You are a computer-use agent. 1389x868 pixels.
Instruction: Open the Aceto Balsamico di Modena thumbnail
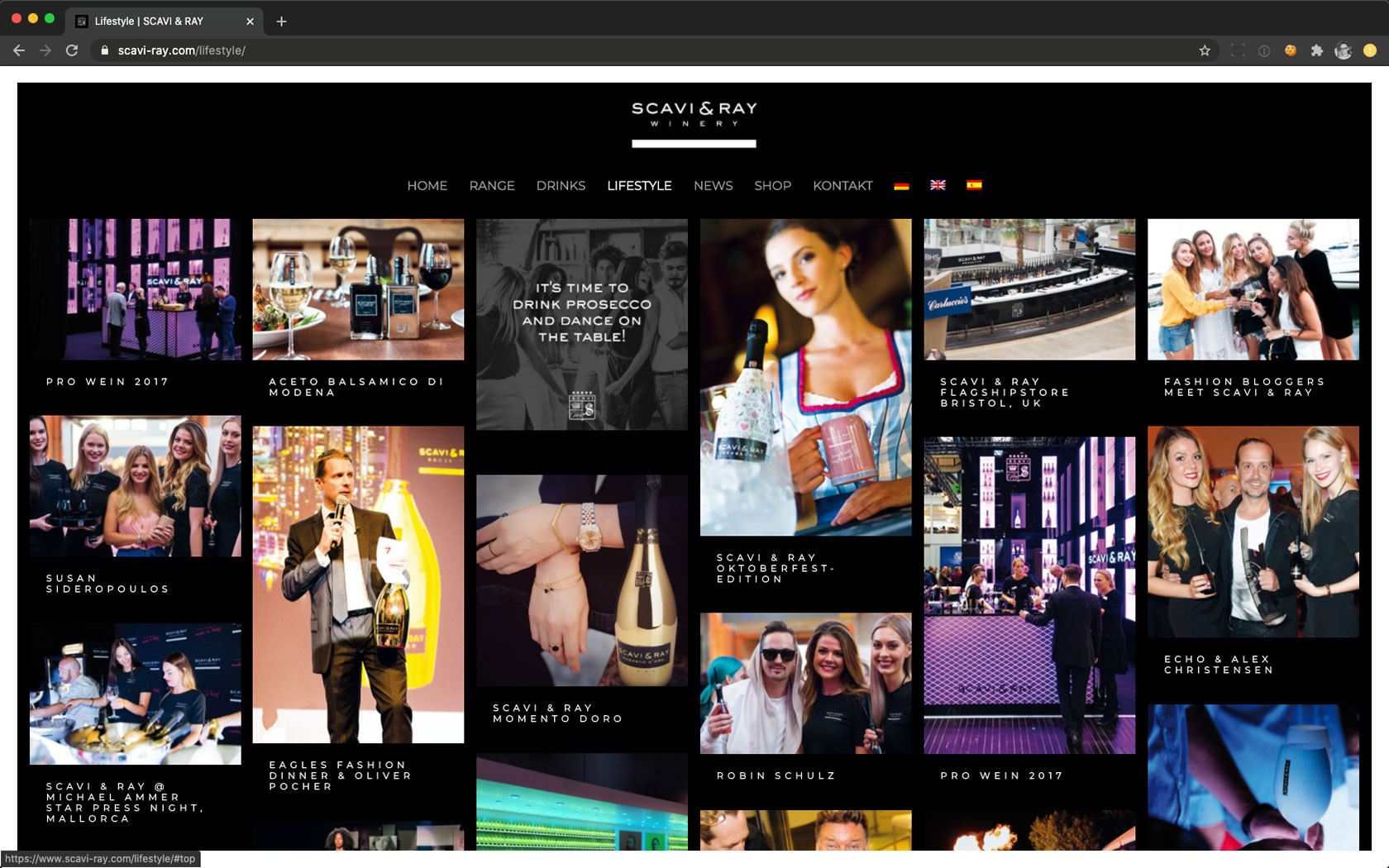(x=358, y=289)
